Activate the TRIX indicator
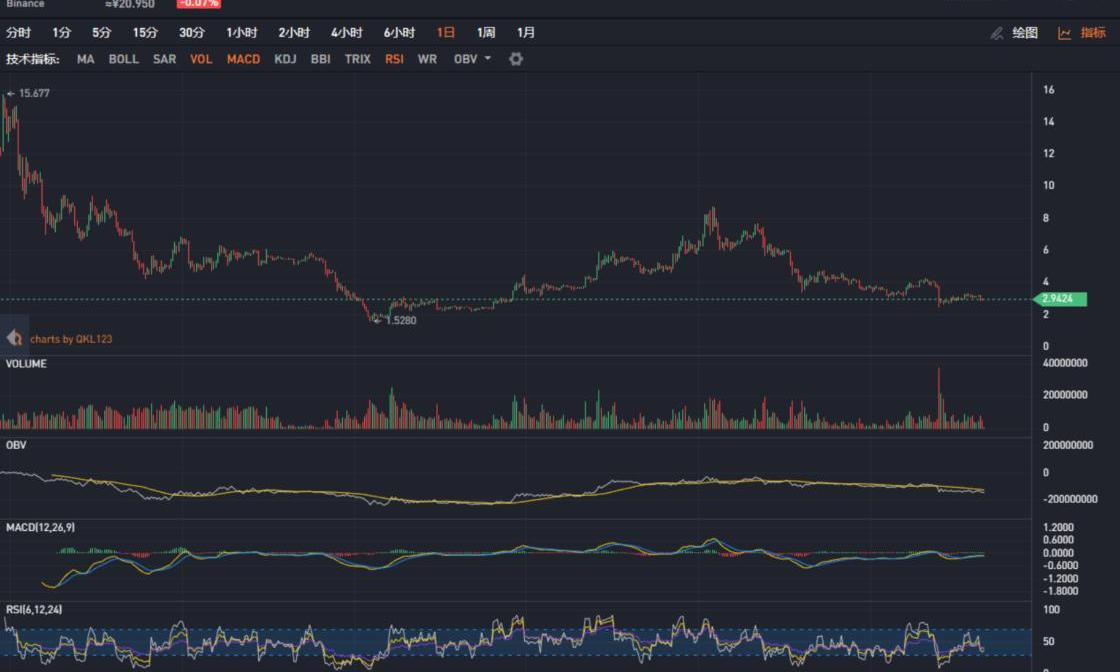The height and width of the screenshot is (672, 1120). click(357, 59)
